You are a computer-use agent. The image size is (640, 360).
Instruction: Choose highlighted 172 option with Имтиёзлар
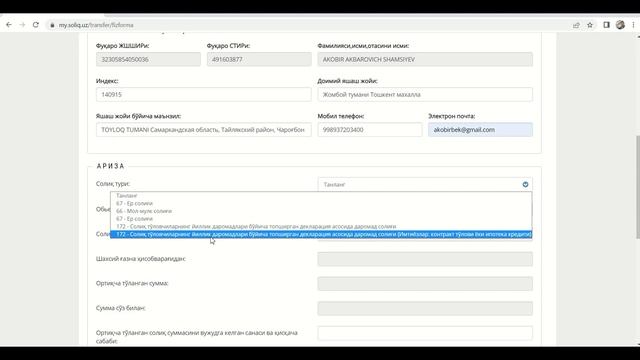[321, 234]
